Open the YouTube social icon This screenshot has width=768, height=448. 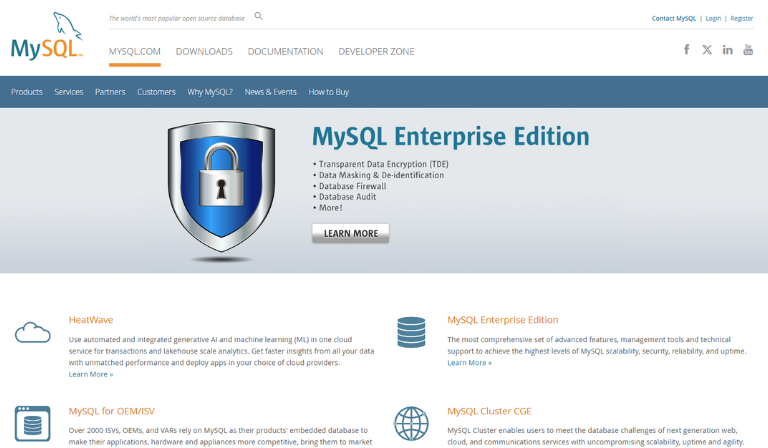748,49
